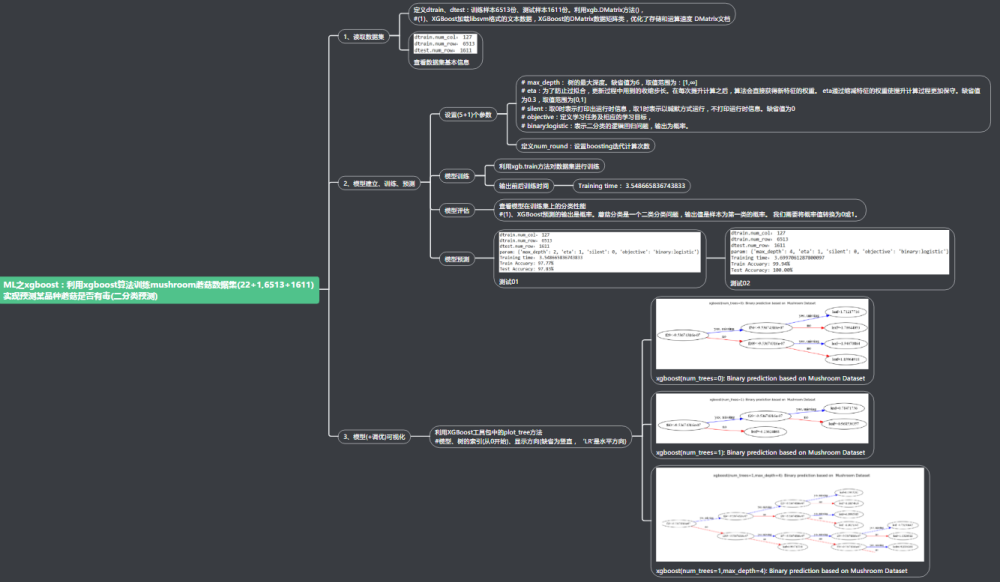The height and width of the screenshot is (582, 1000).
Task: Select the '模型训练' node
Action: click(x=457, y=176)
